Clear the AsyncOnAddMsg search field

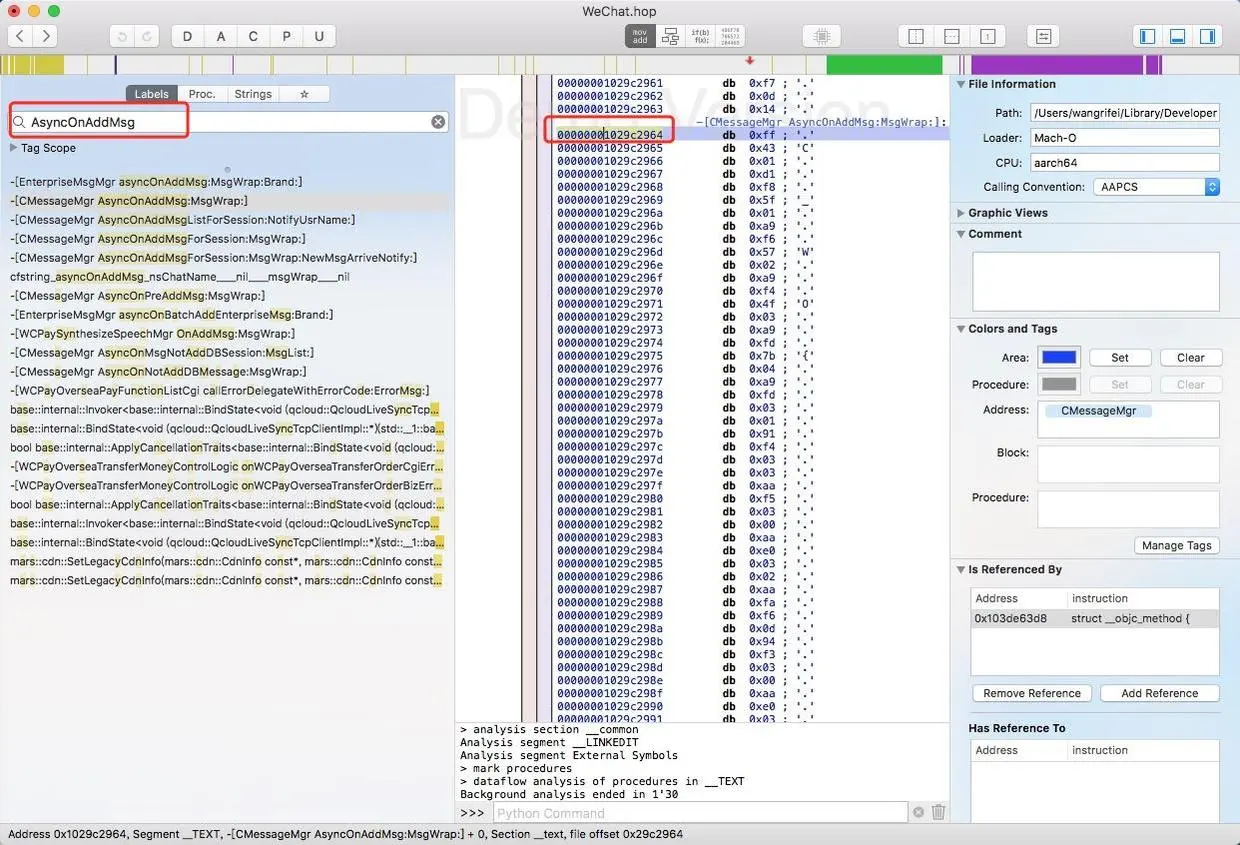point(438,122)
